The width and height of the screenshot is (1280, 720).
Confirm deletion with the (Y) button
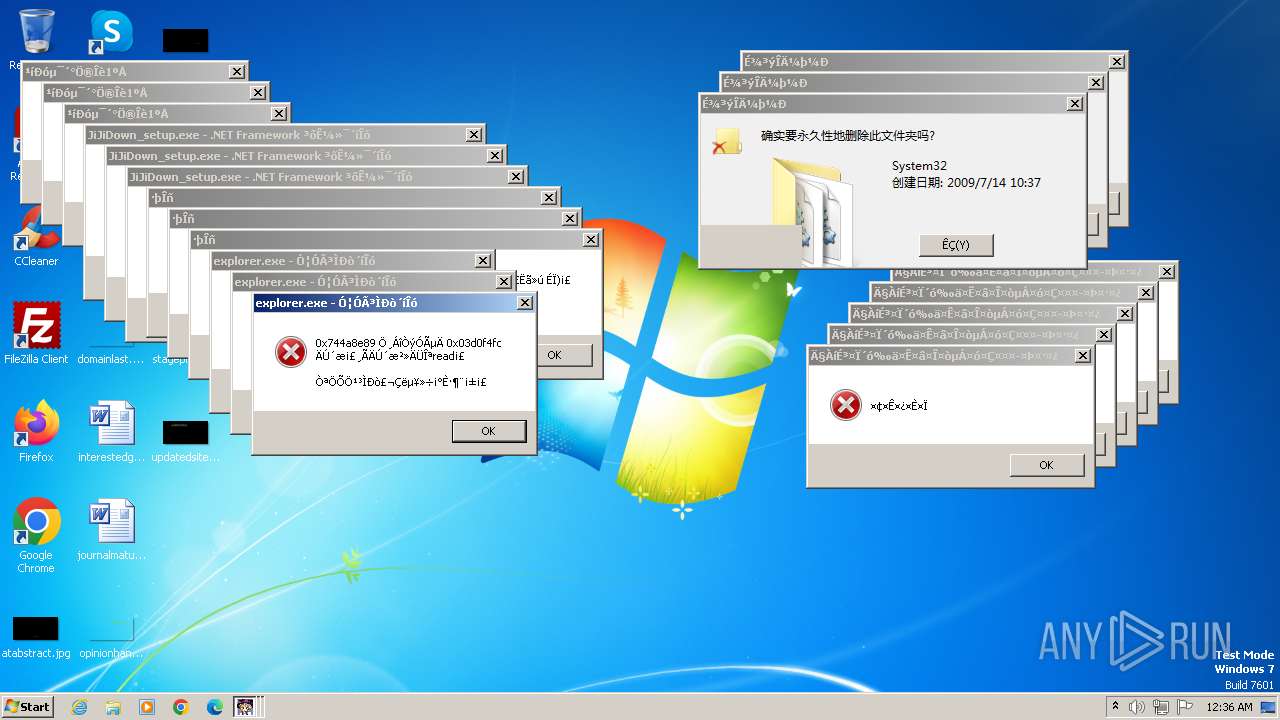[956, 245]
